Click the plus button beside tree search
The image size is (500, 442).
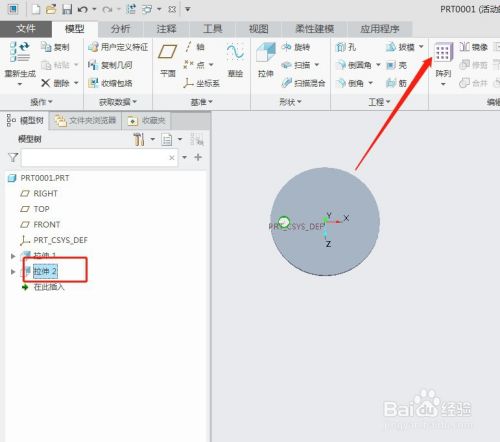pos(198,157)
